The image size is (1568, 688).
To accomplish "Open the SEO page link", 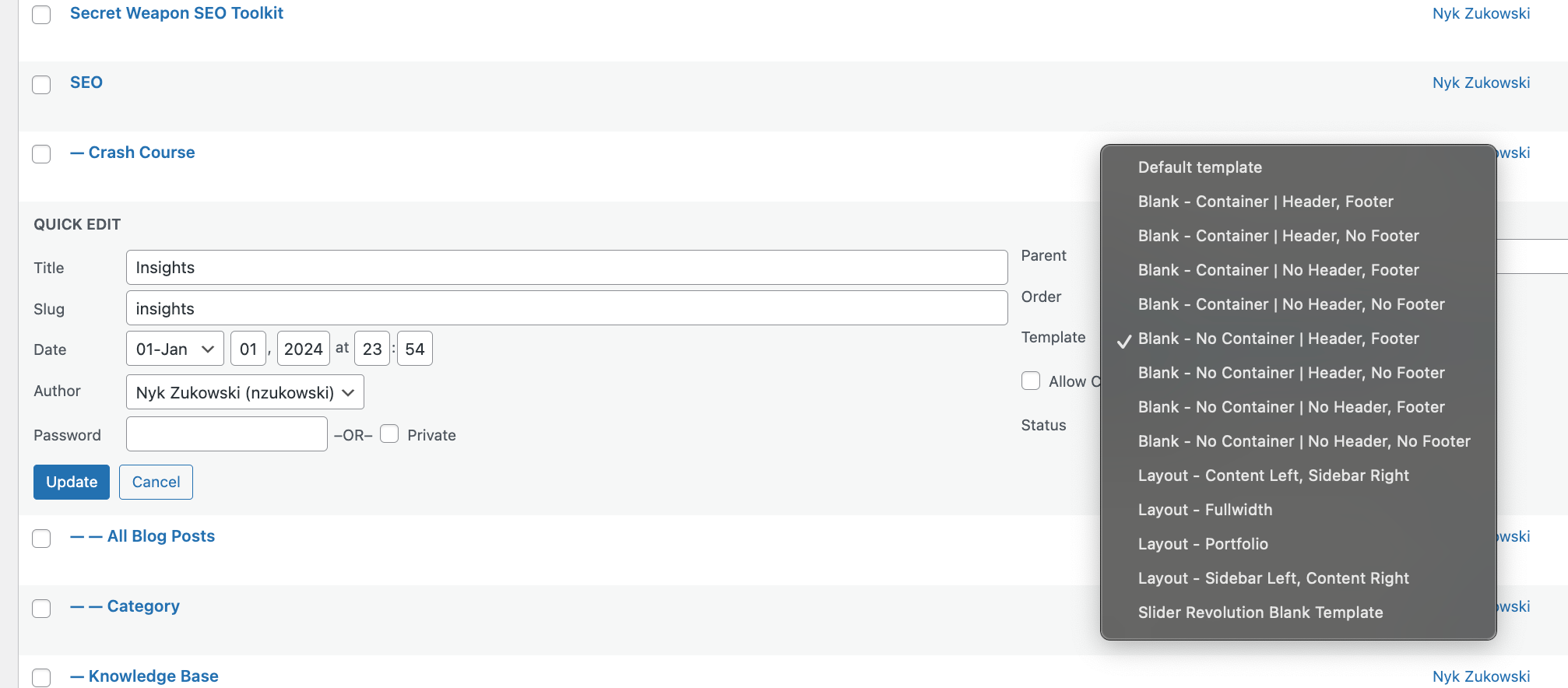I will pyautogui.click(x=86, y=82).
